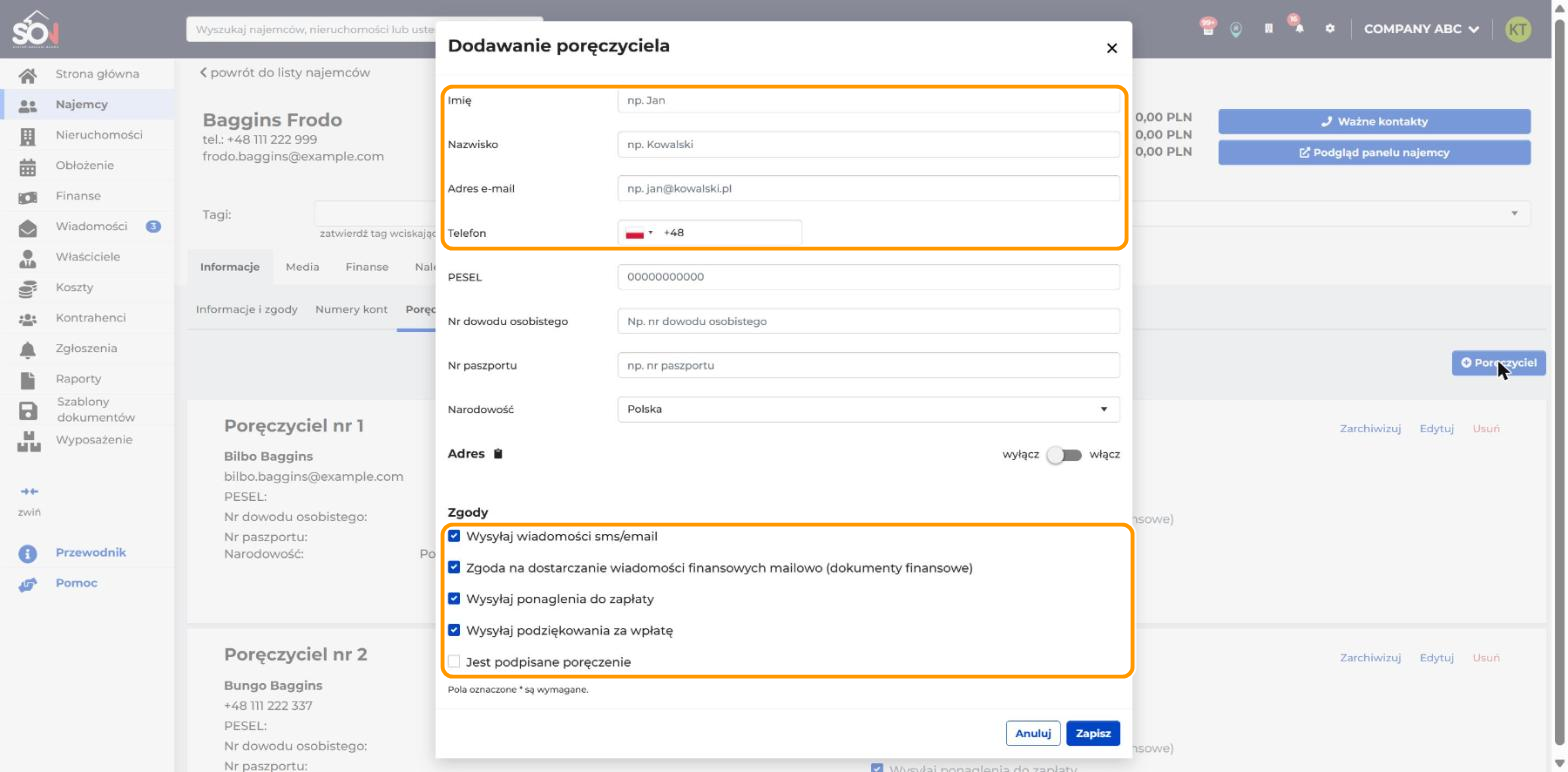1568x772 pixels.
Task: Open the KT user avatar menu
Action: pyautogui.click(x=1518, y=30)
